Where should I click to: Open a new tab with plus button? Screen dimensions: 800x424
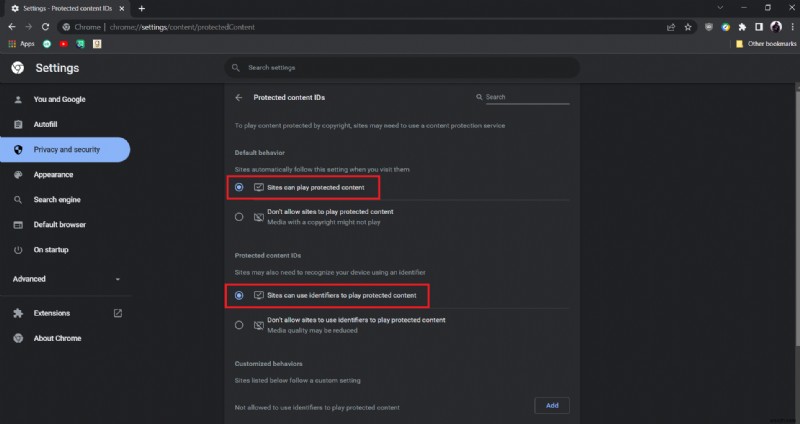141,9
